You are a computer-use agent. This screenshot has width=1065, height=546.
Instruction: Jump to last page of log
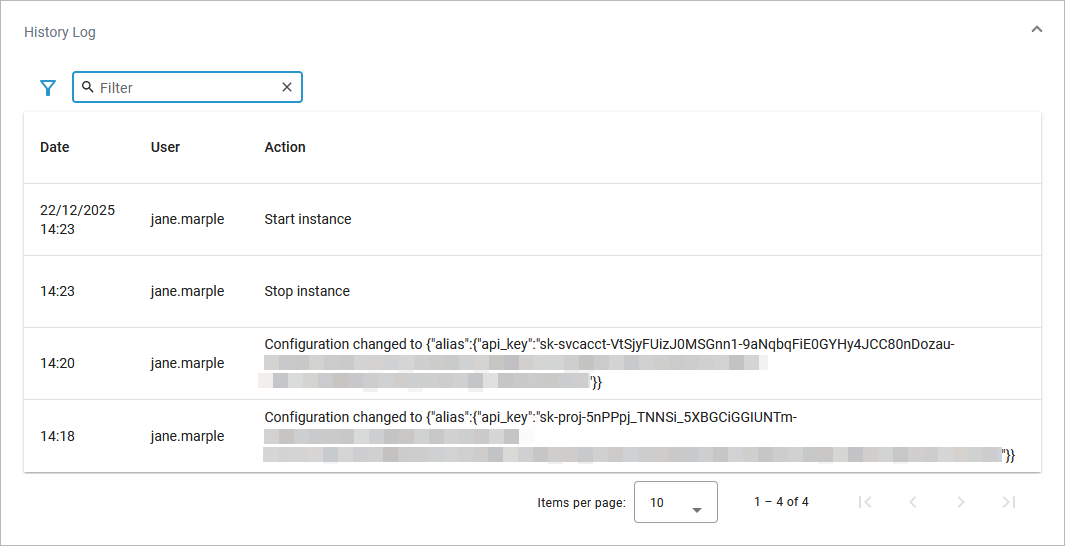pos(1009,502)
